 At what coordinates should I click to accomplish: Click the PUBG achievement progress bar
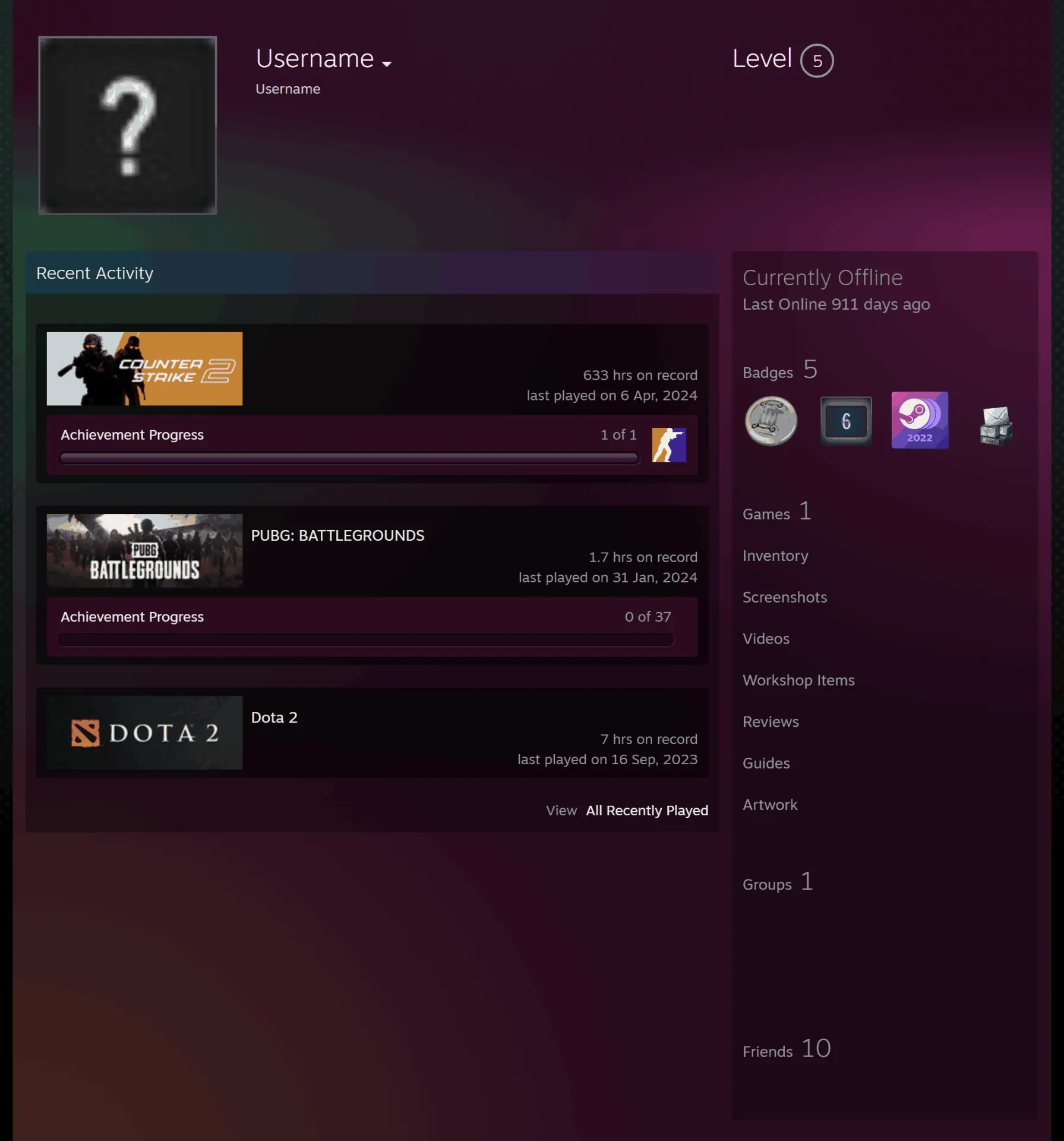pyautogui.click(x=366, y=640)
